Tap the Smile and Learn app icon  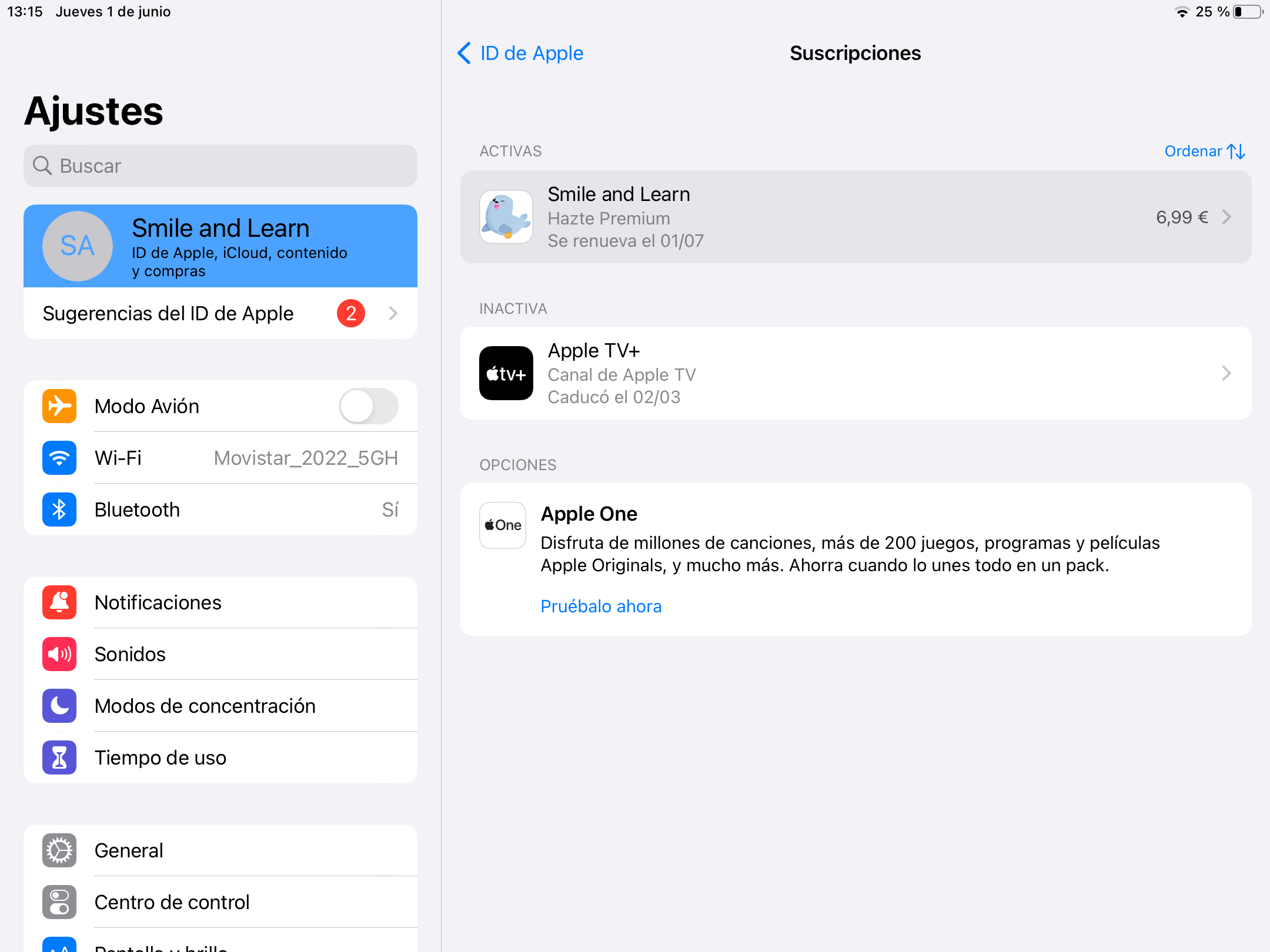point(506,217)
